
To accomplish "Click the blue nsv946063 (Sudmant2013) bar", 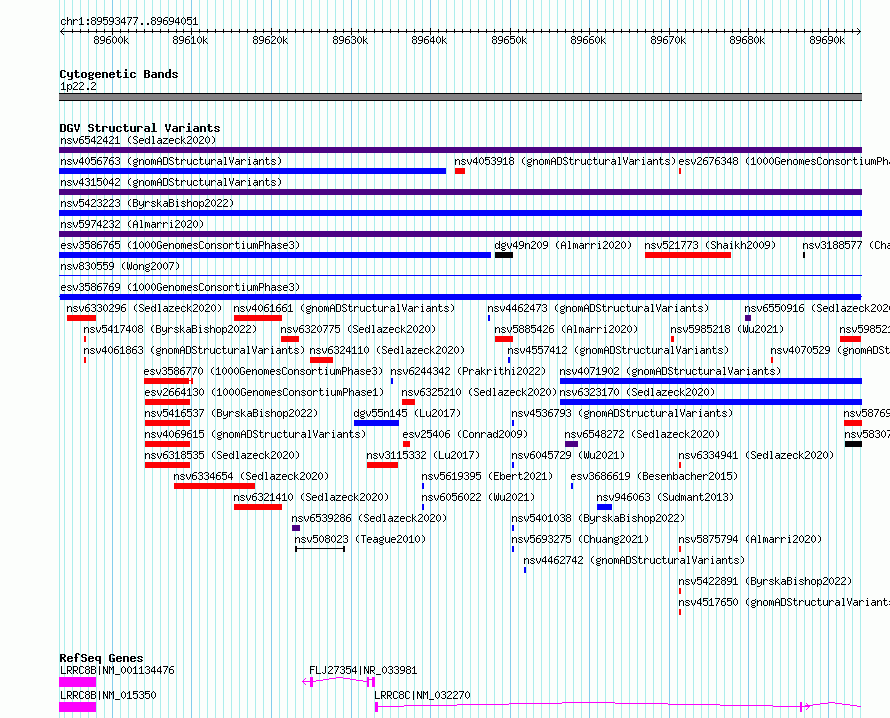I will click(x=604, y=507).
